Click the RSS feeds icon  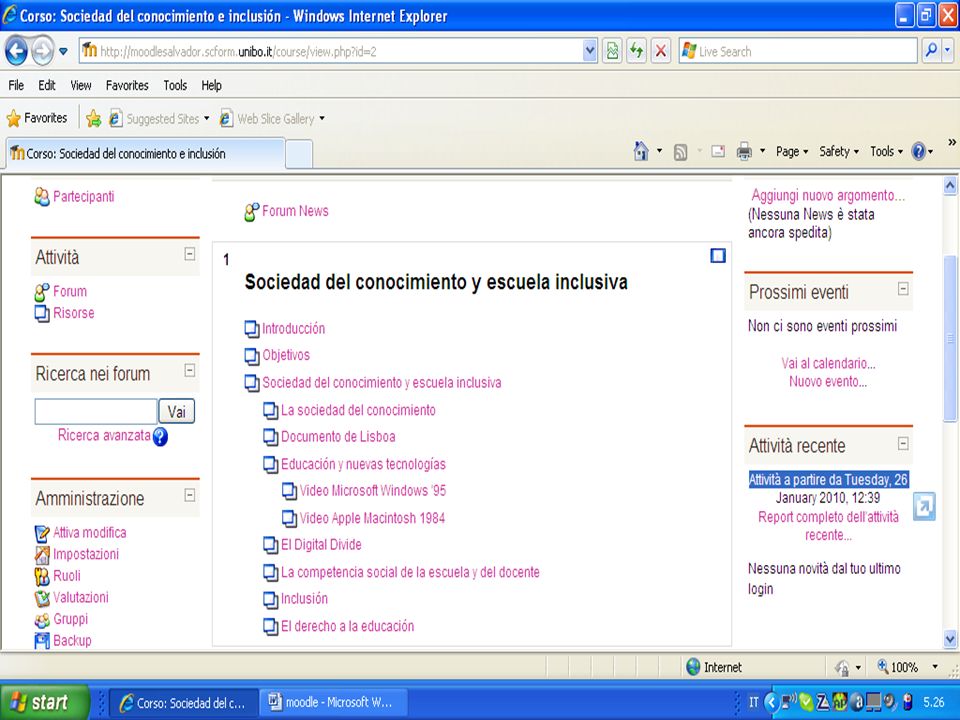[680, 152]
